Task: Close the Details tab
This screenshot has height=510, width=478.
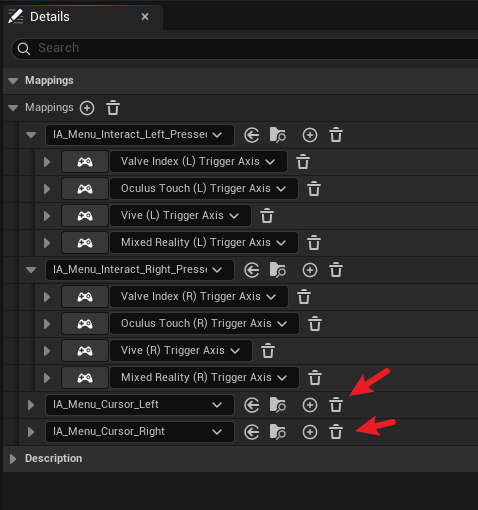Action: 145,17
